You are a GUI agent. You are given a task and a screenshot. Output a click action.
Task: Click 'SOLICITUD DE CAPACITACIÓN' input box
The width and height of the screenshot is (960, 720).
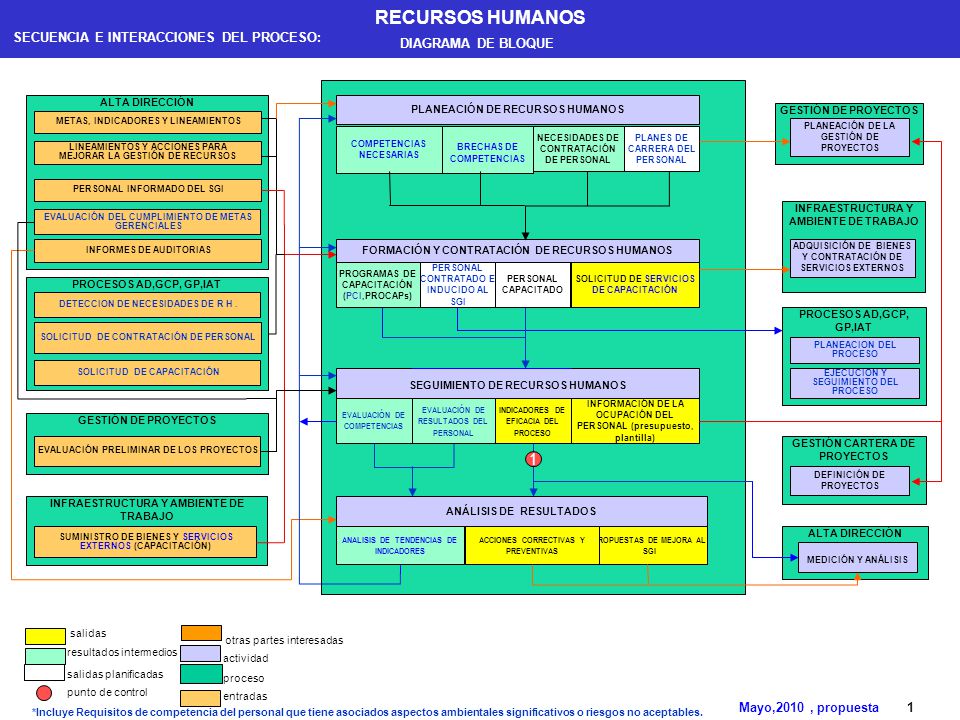point(148,372)
